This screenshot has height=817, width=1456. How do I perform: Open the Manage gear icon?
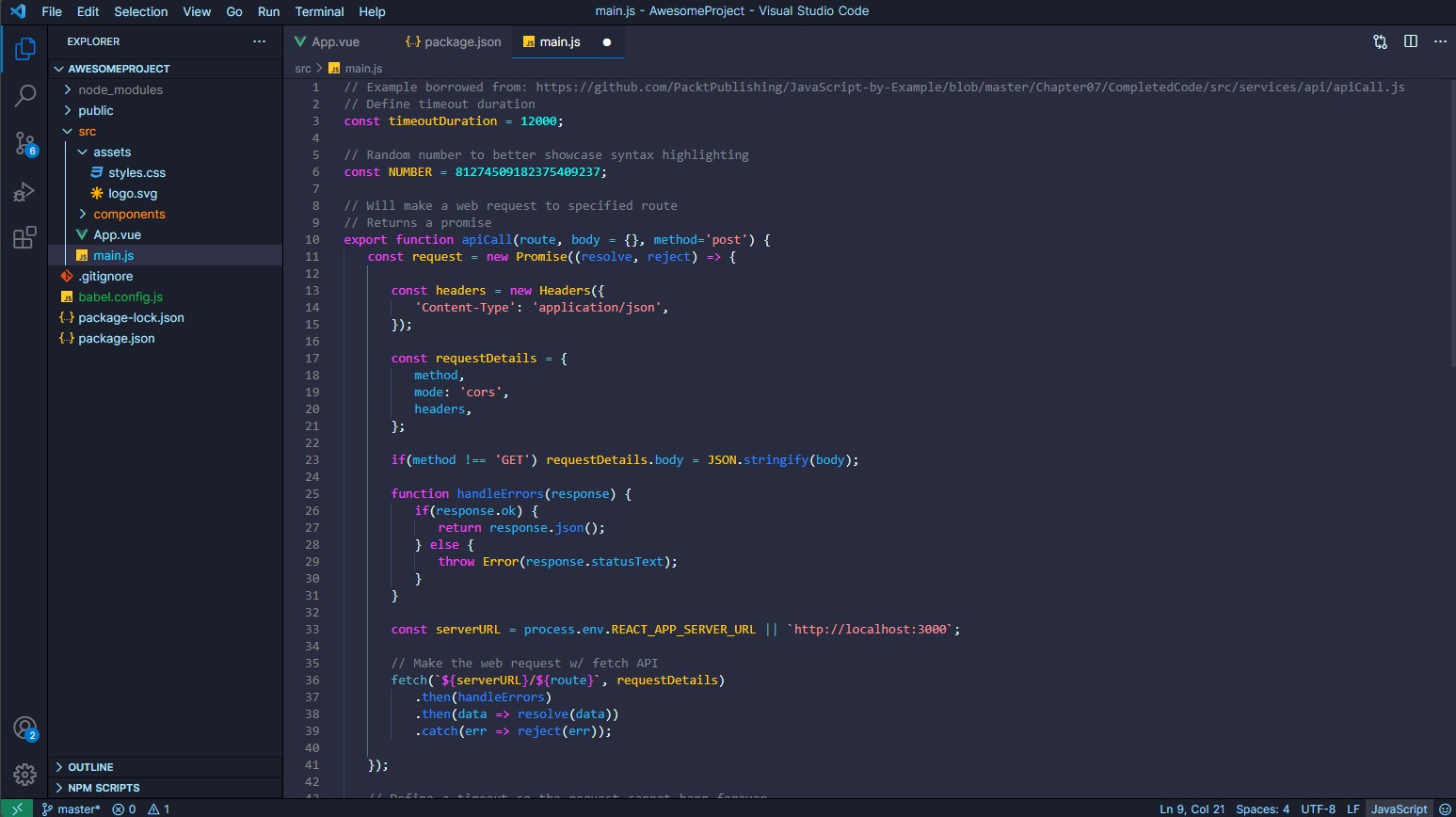click(x=24, y=774)
